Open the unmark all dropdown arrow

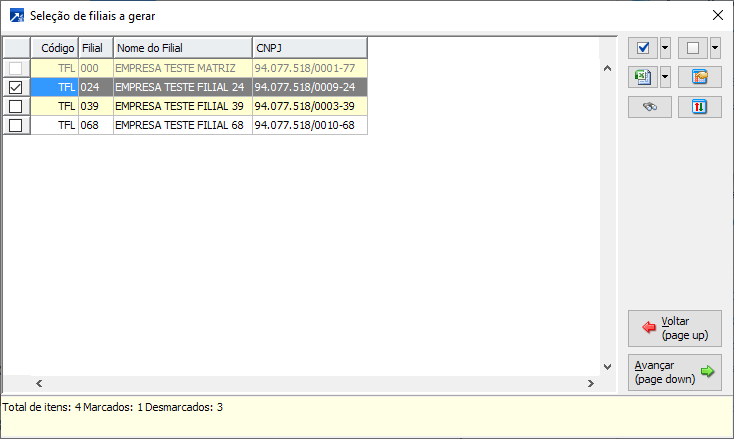[715, 48]
